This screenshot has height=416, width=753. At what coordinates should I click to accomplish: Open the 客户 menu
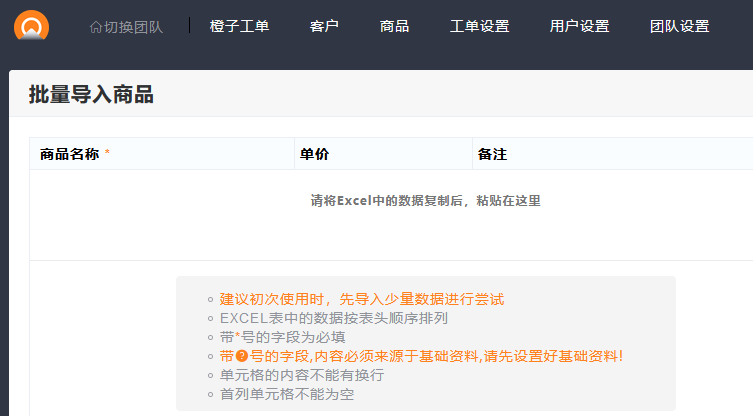click(x=324, y=27)
